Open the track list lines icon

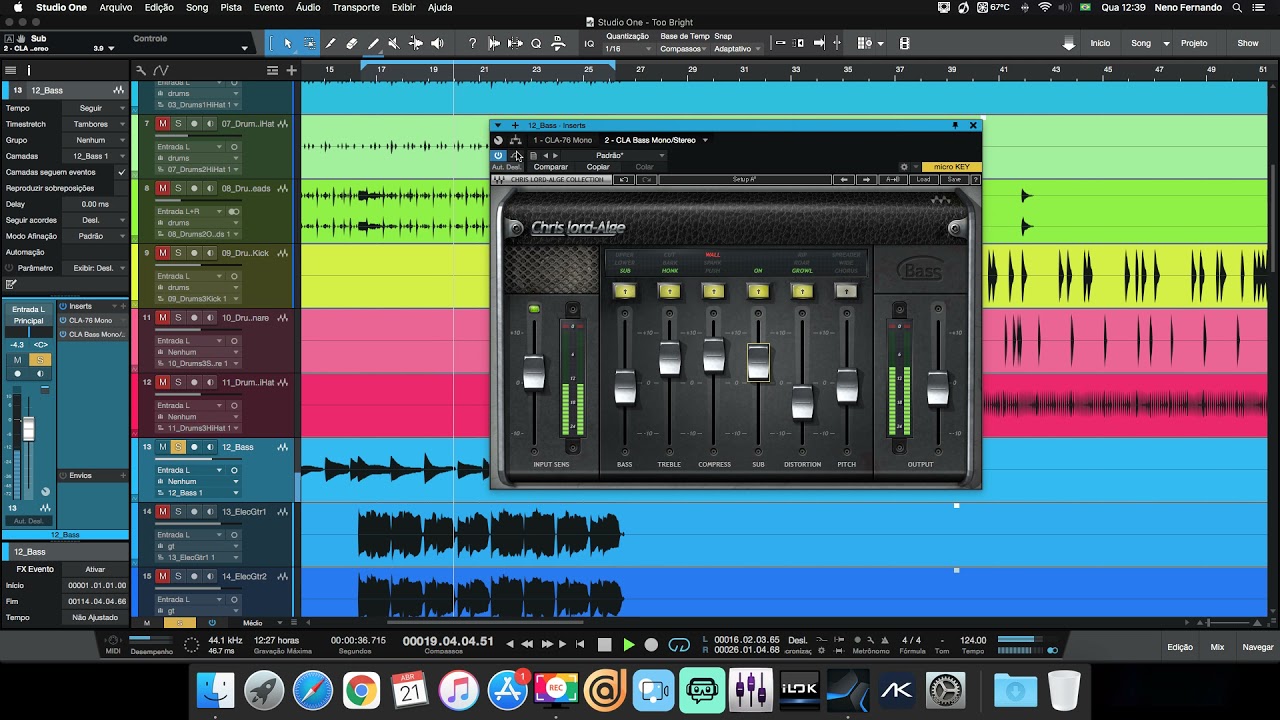272,70
